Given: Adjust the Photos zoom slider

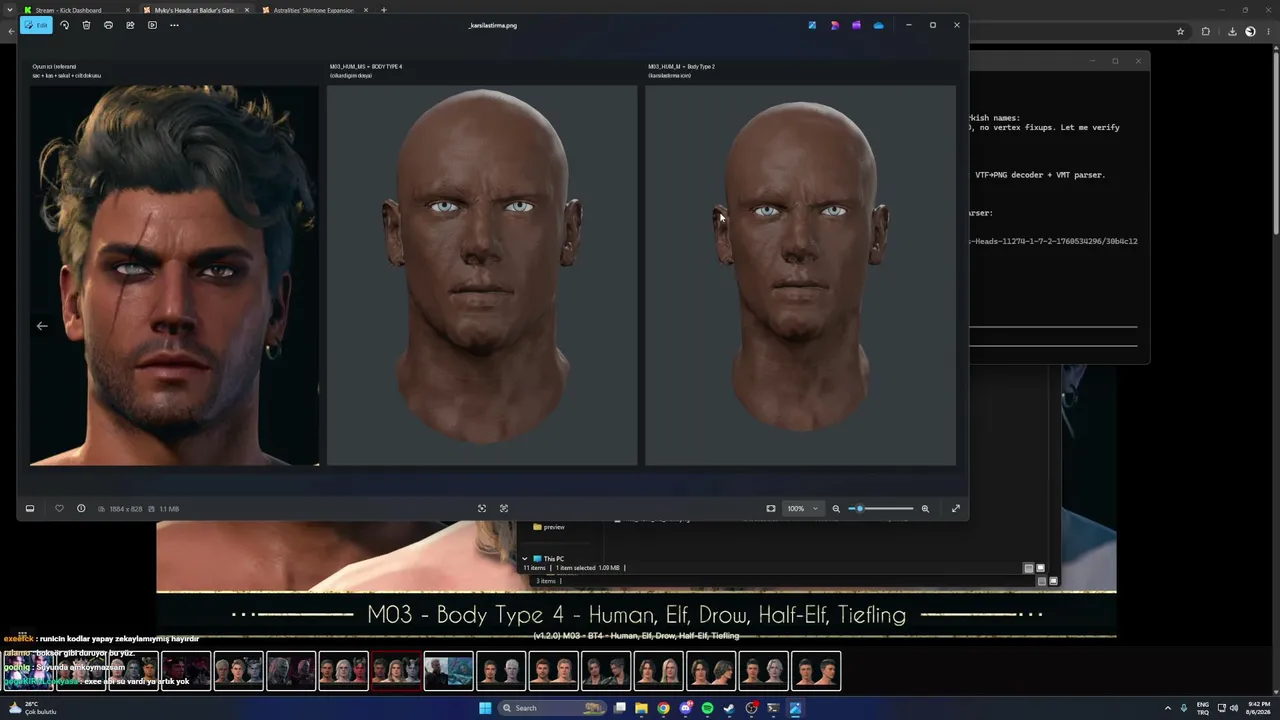Looking at the screenshot, I should click(881, 509).
